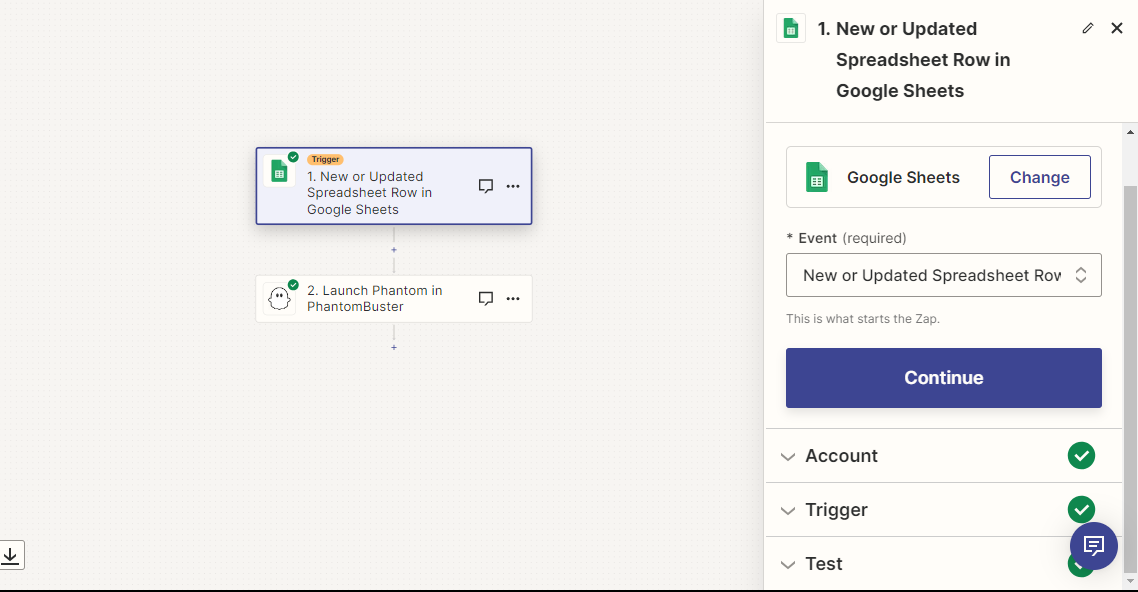Add new step below Launch Phantom
The height and width of the screenshot is (592, 1138).
coord(394,348)
